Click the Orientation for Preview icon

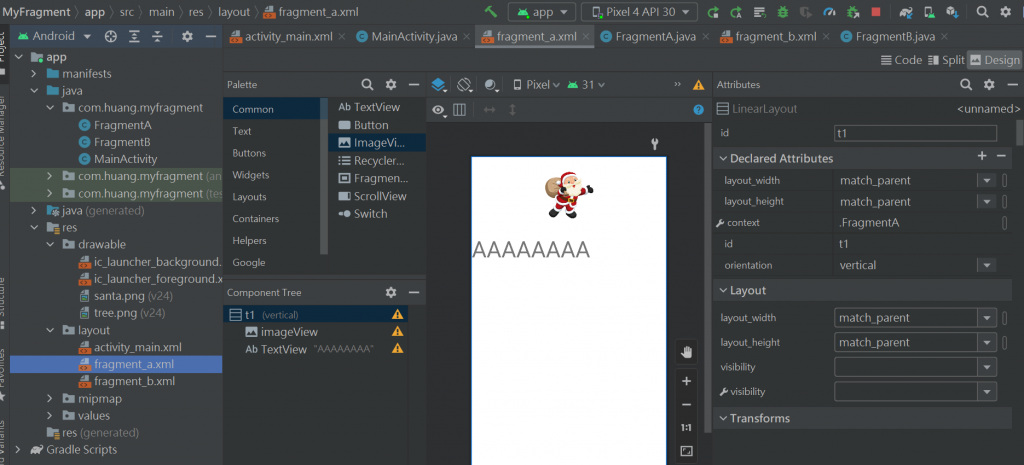click(464, 85)
